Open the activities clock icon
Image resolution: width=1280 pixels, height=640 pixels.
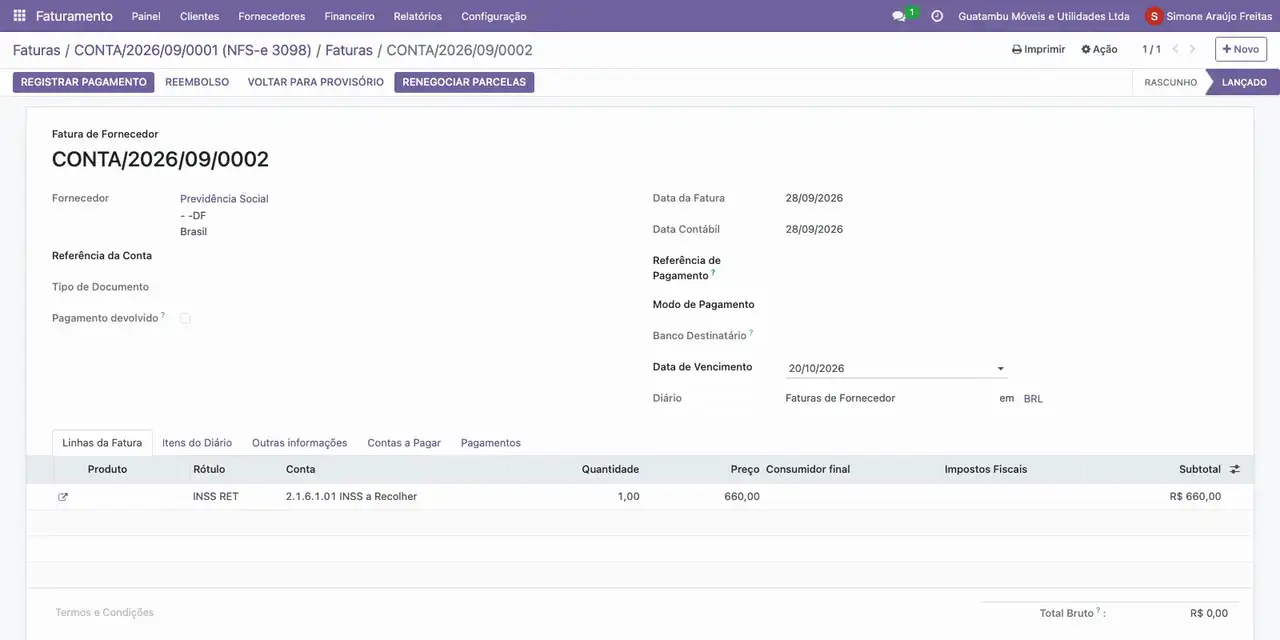pos(937,16)
